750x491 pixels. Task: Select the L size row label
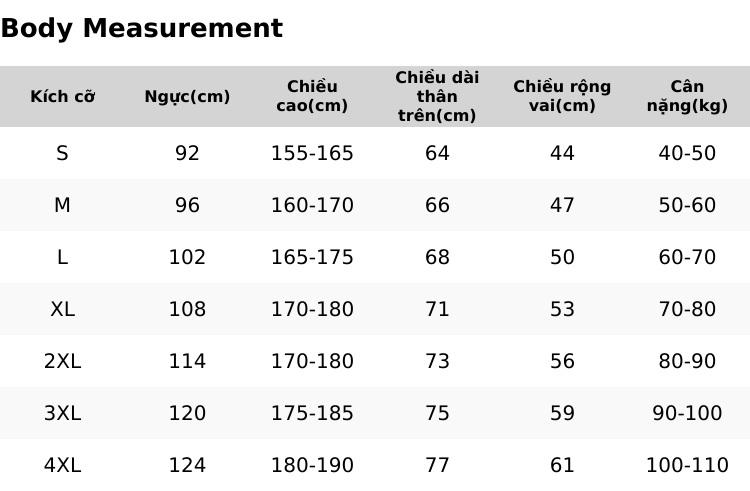pos(62,257)
